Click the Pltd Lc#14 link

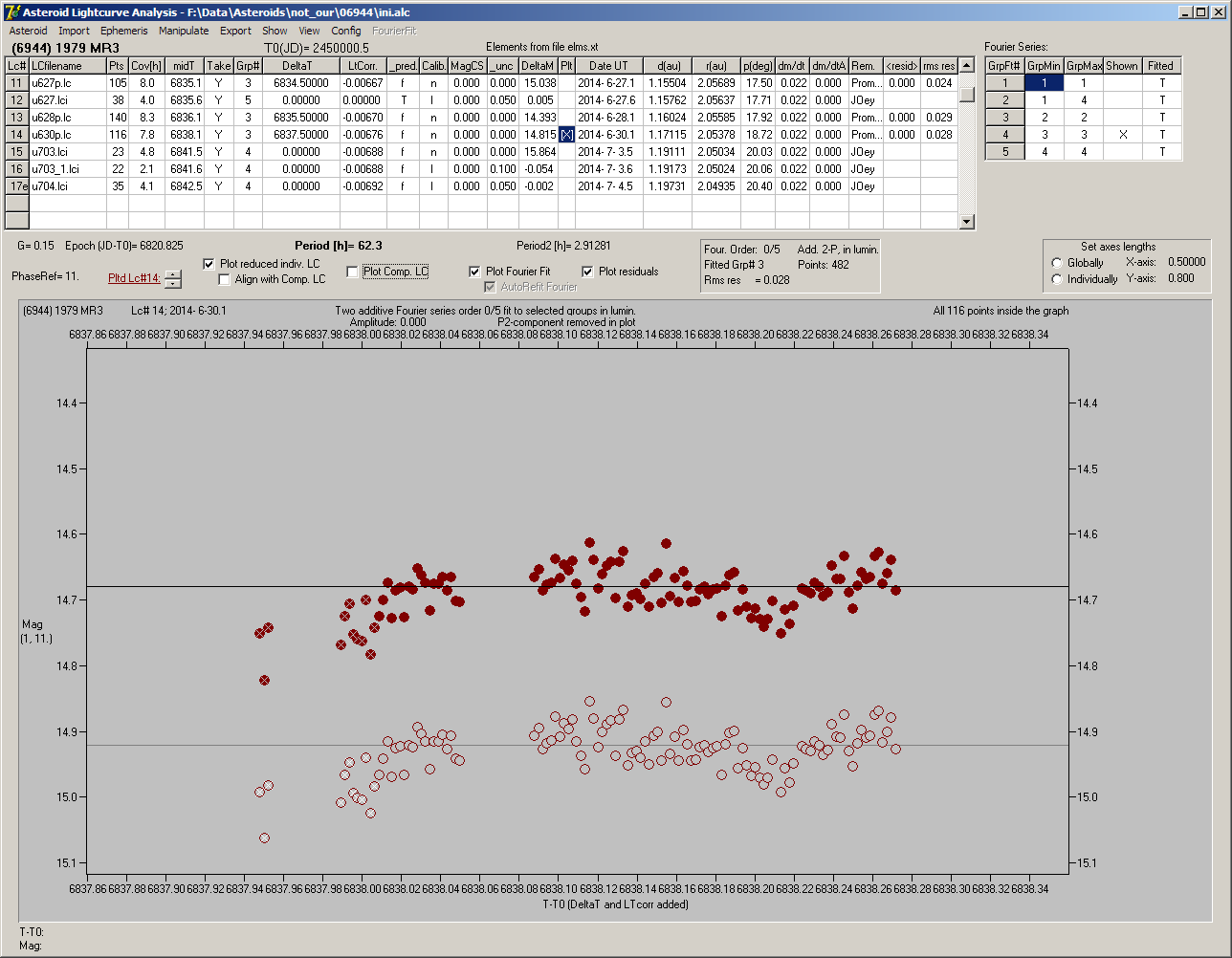tap(134, 278)
